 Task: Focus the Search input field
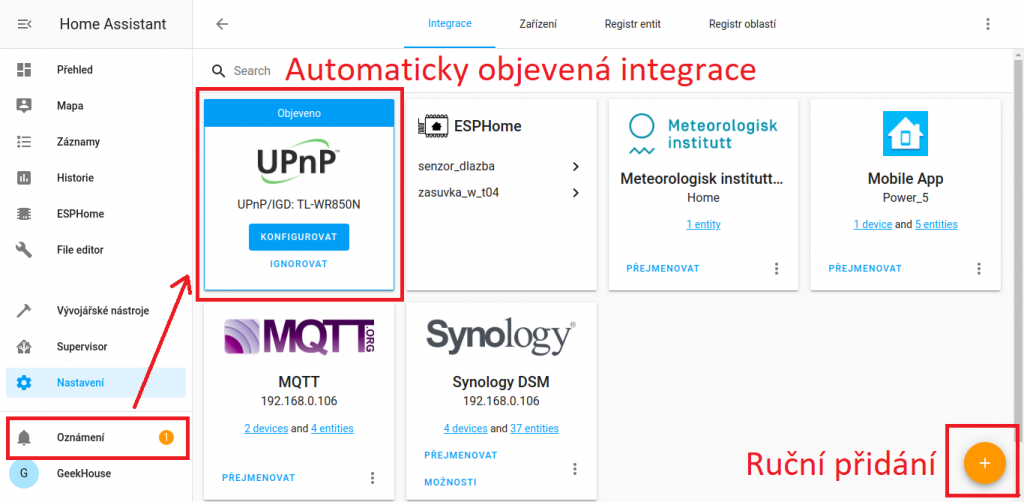[x=252, y=71]
